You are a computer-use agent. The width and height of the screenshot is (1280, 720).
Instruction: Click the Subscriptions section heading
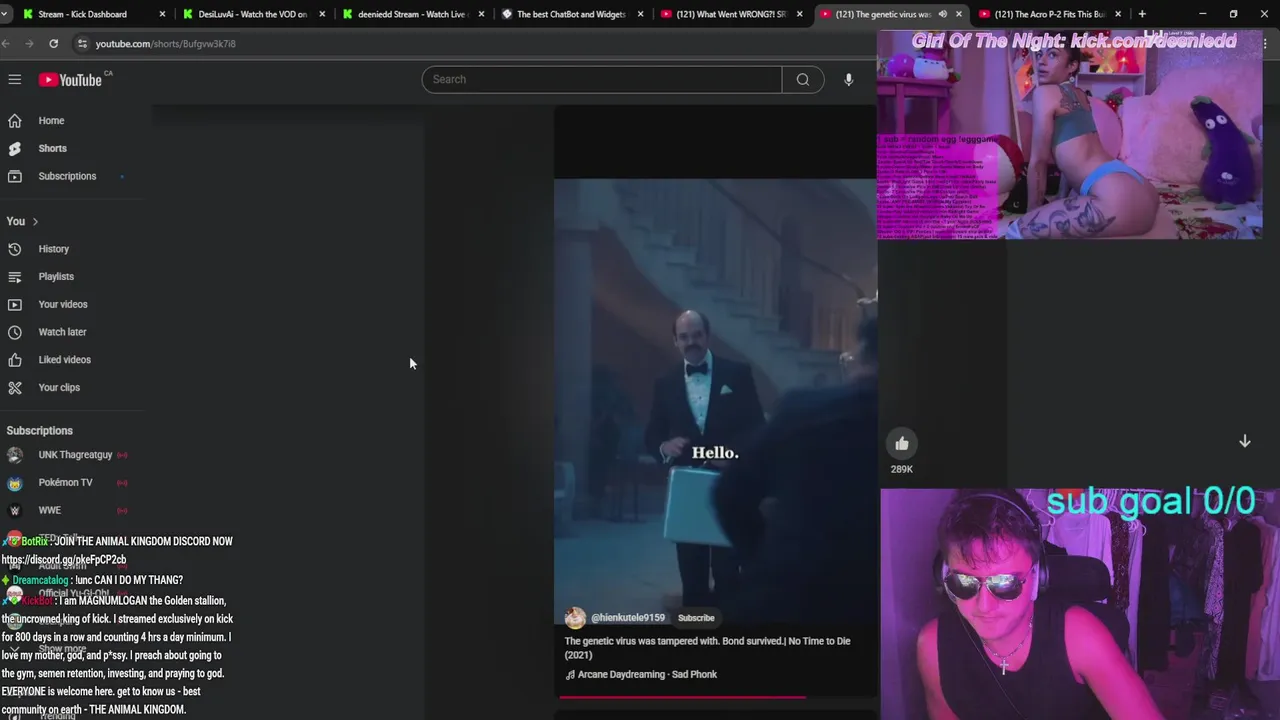[40, 431]
